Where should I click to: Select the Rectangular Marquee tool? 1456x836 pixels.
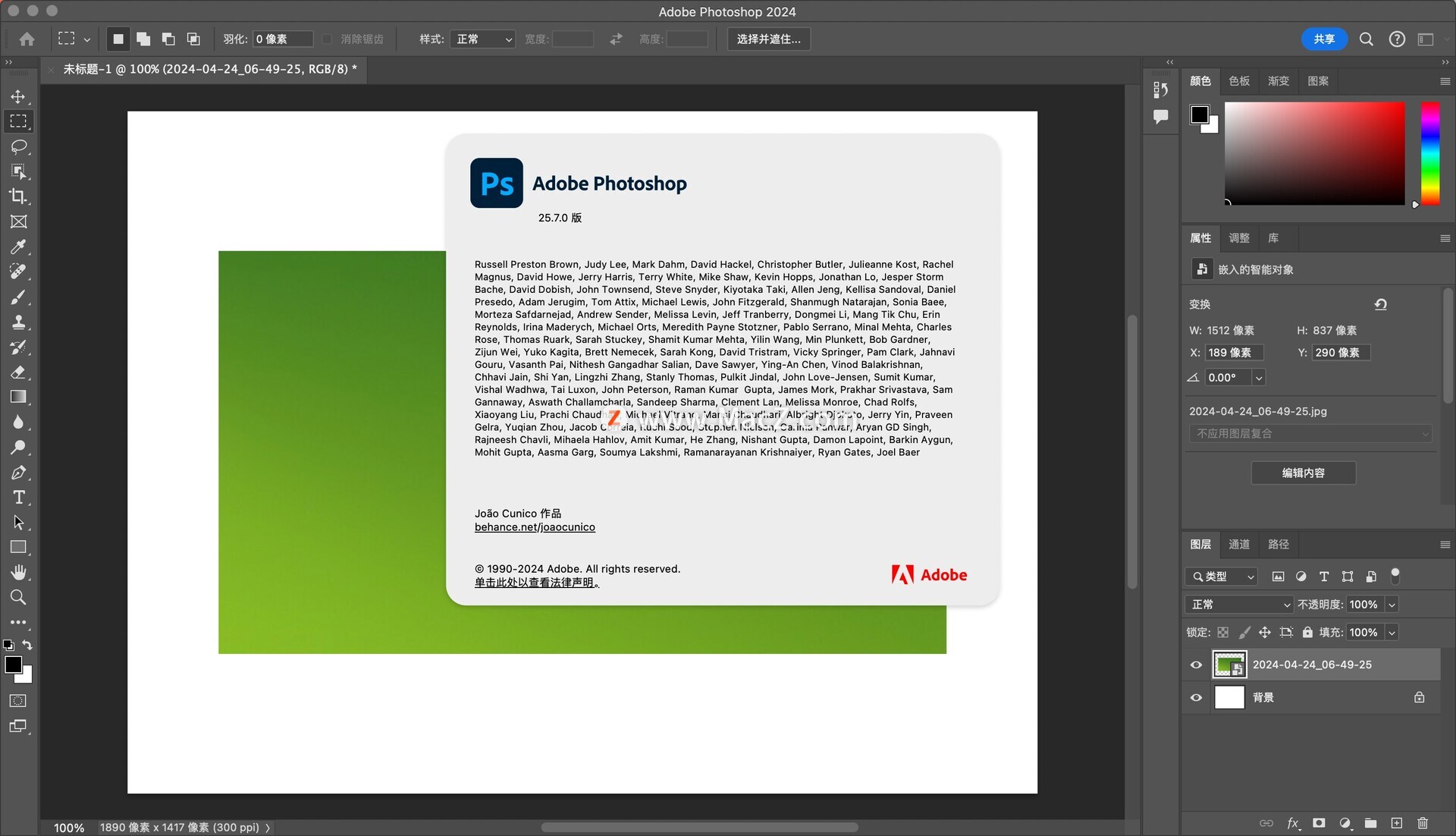click(x=18, y=121)
